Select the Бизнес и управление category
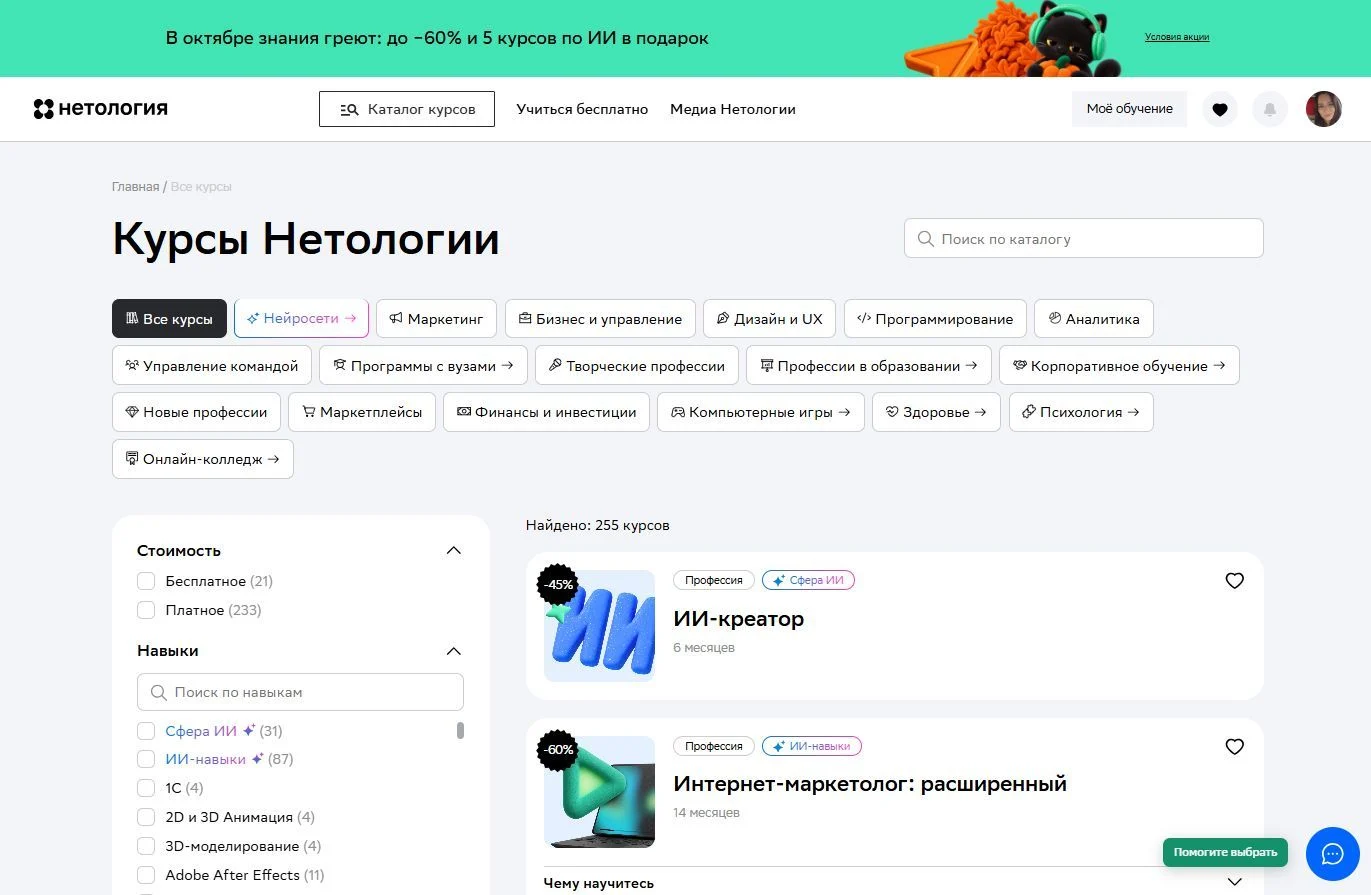Image resolution: width=1371 pixels, height=895 pixels. point(600,319)
